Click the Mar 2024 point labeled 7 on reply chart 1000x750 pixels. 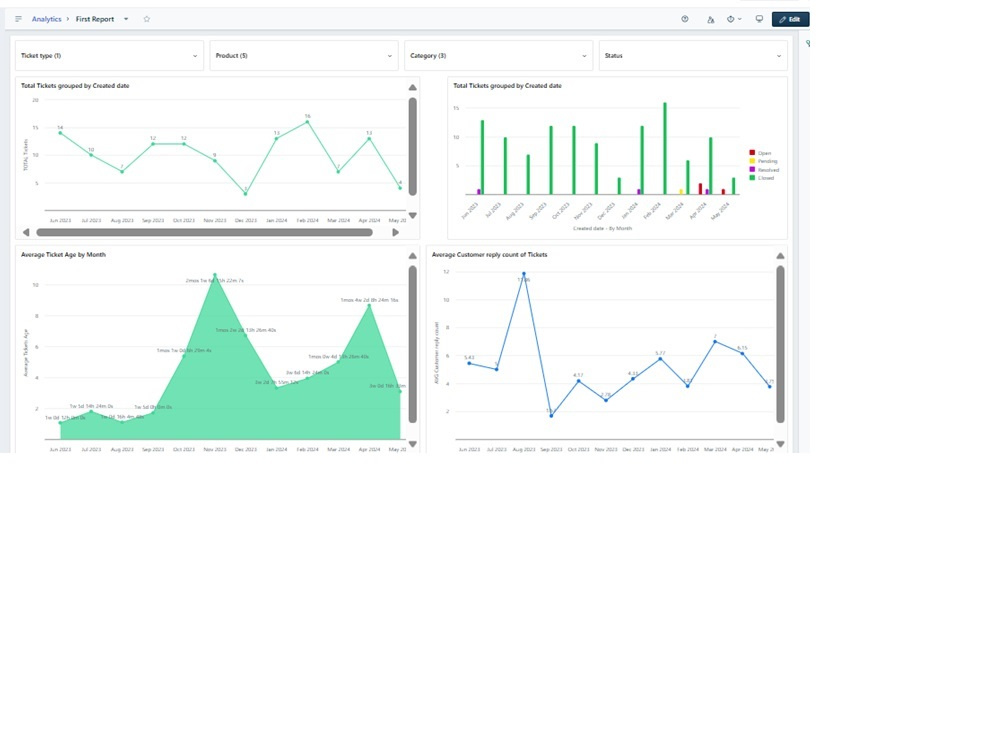[715, 342]
